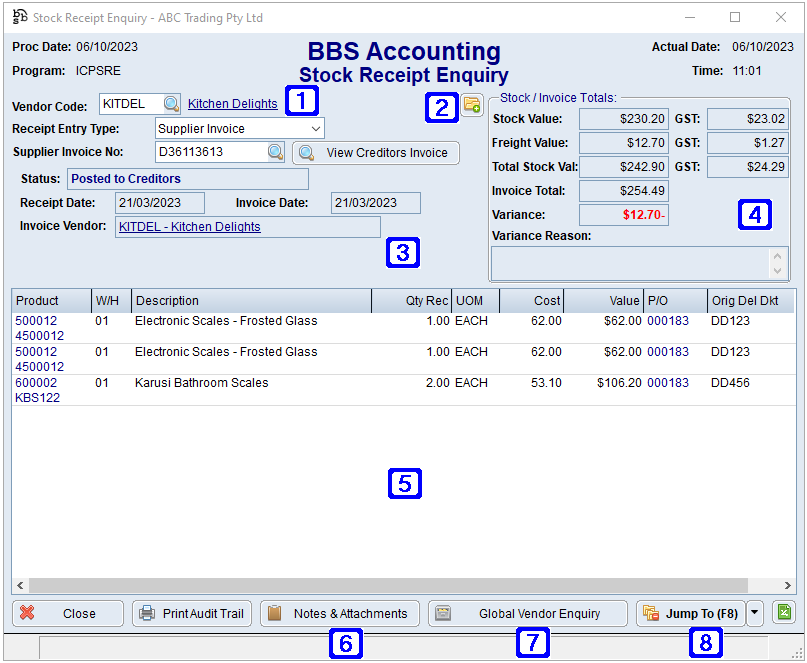Click the envelope icon on Global Vendor Enquiry

tap(443, 613)
